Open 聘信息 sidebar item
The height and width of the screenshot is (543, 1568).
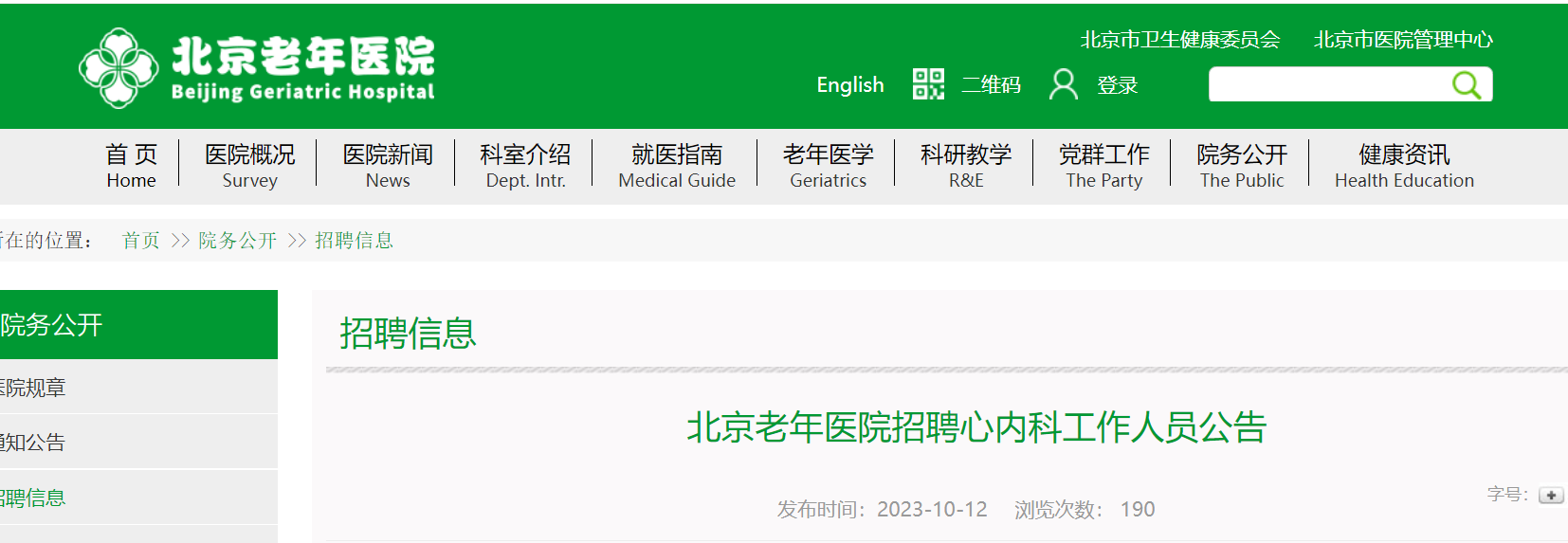(138, 498)
